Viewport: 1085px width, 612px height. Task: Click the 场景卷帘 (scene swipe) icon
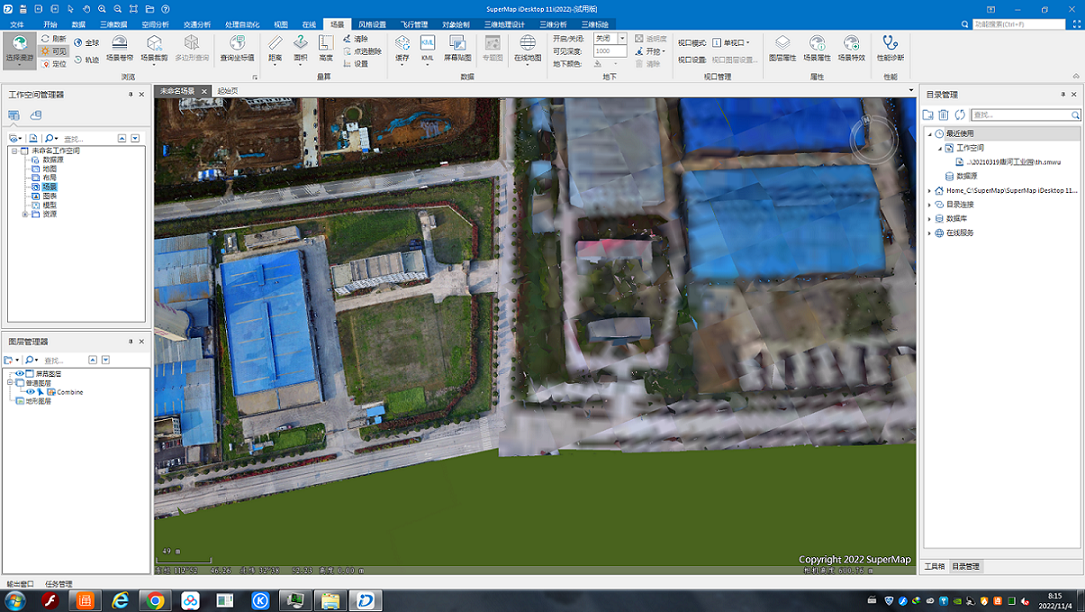point(119,46)
